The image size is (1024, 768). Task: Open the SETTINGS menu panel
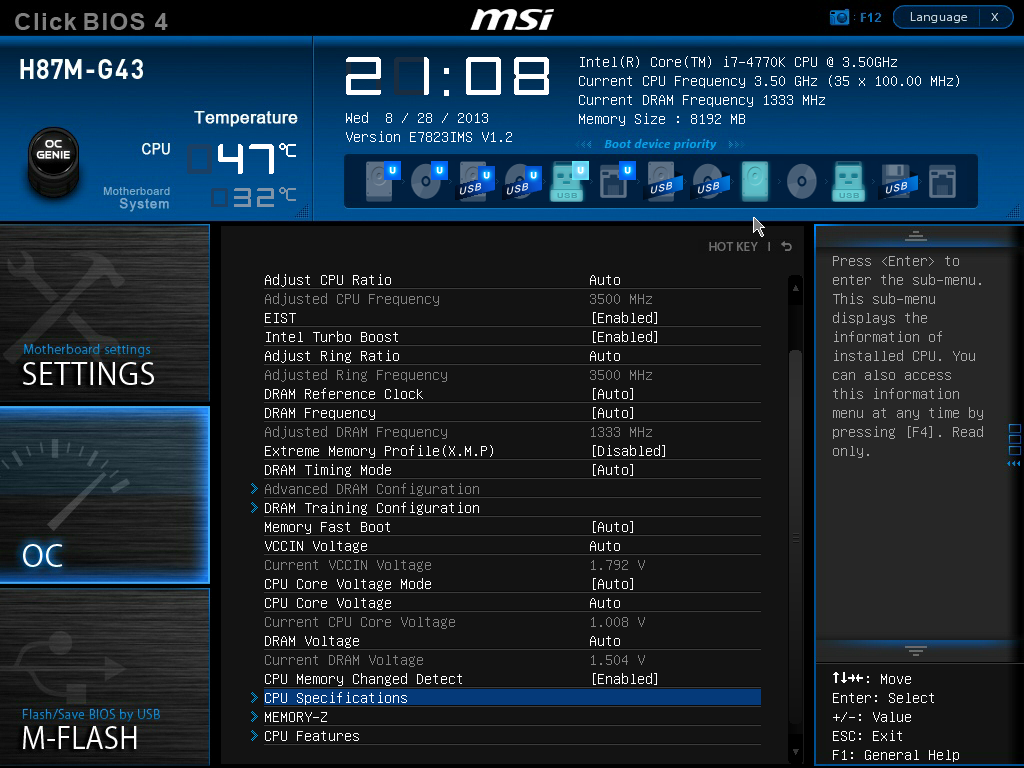pyautogui.click(x=104, y=313)
